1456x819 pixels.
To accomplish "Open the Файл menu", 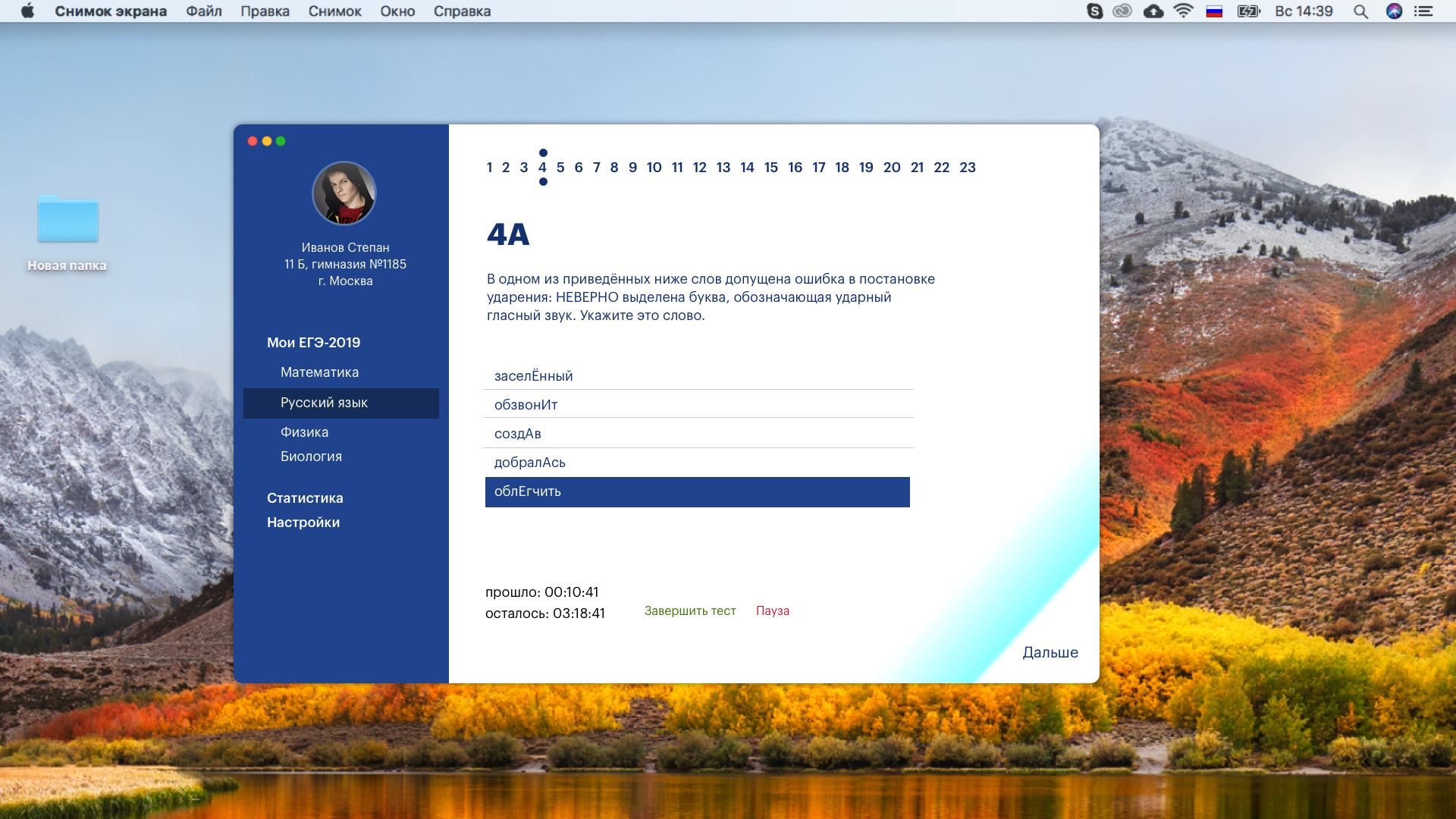I will [204, 11].
